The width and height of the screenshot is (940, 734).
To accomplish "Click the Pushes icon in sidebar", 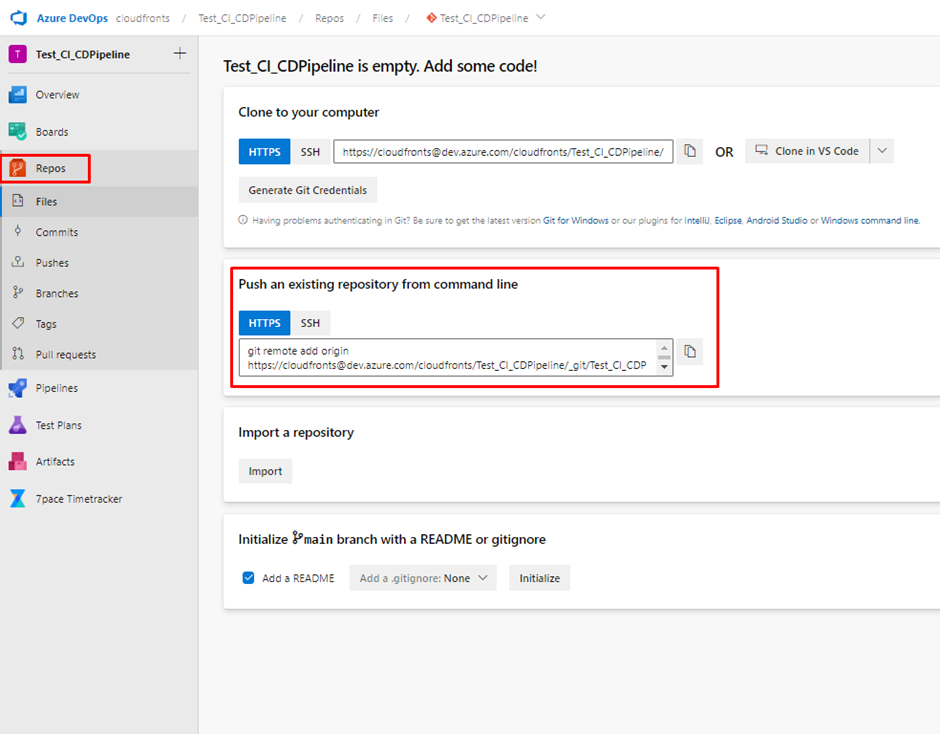I will coord(18,262).
